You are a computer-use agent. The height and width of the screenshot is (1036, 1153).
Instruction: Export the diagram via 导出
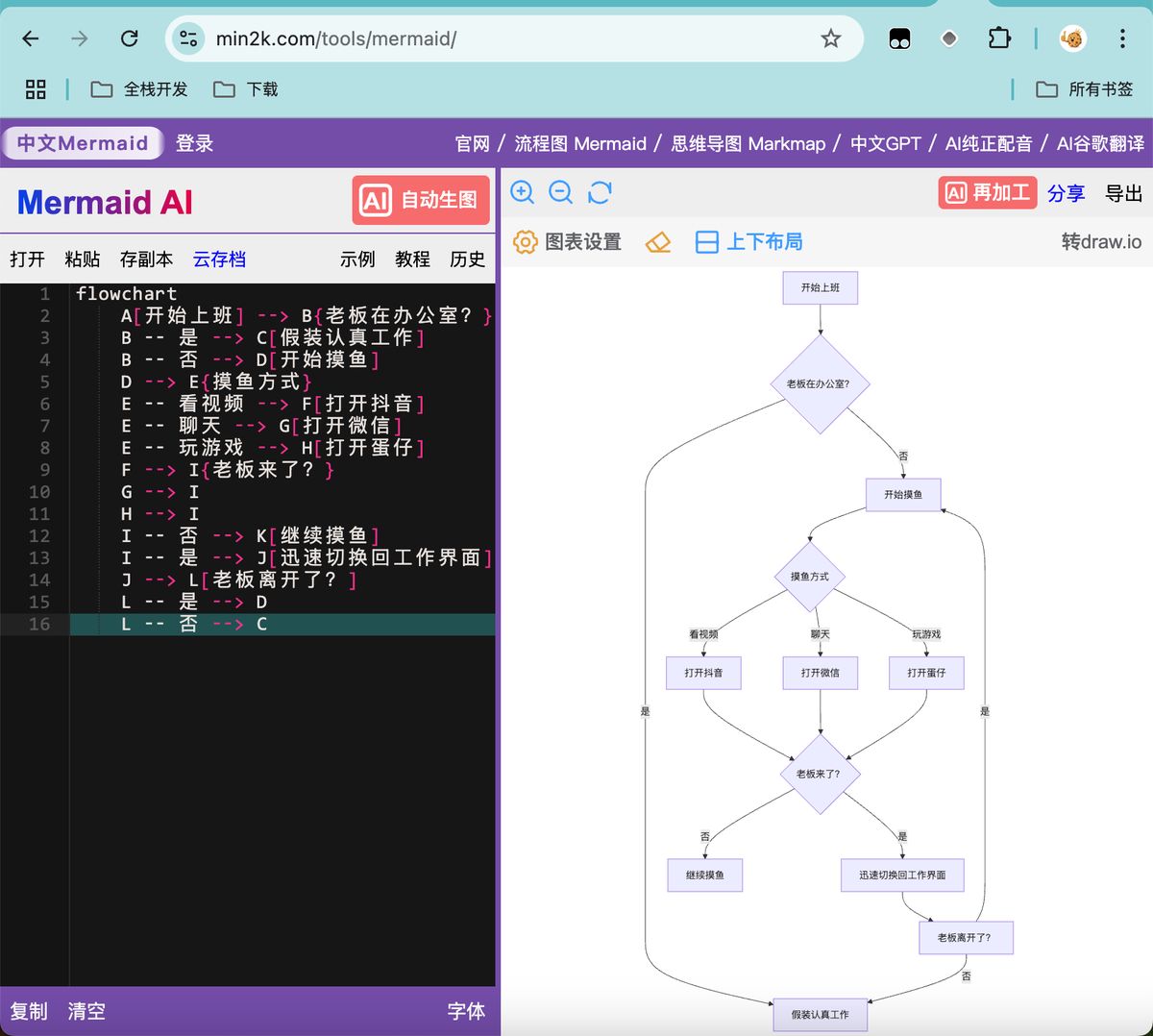[x=1126, y=192]
